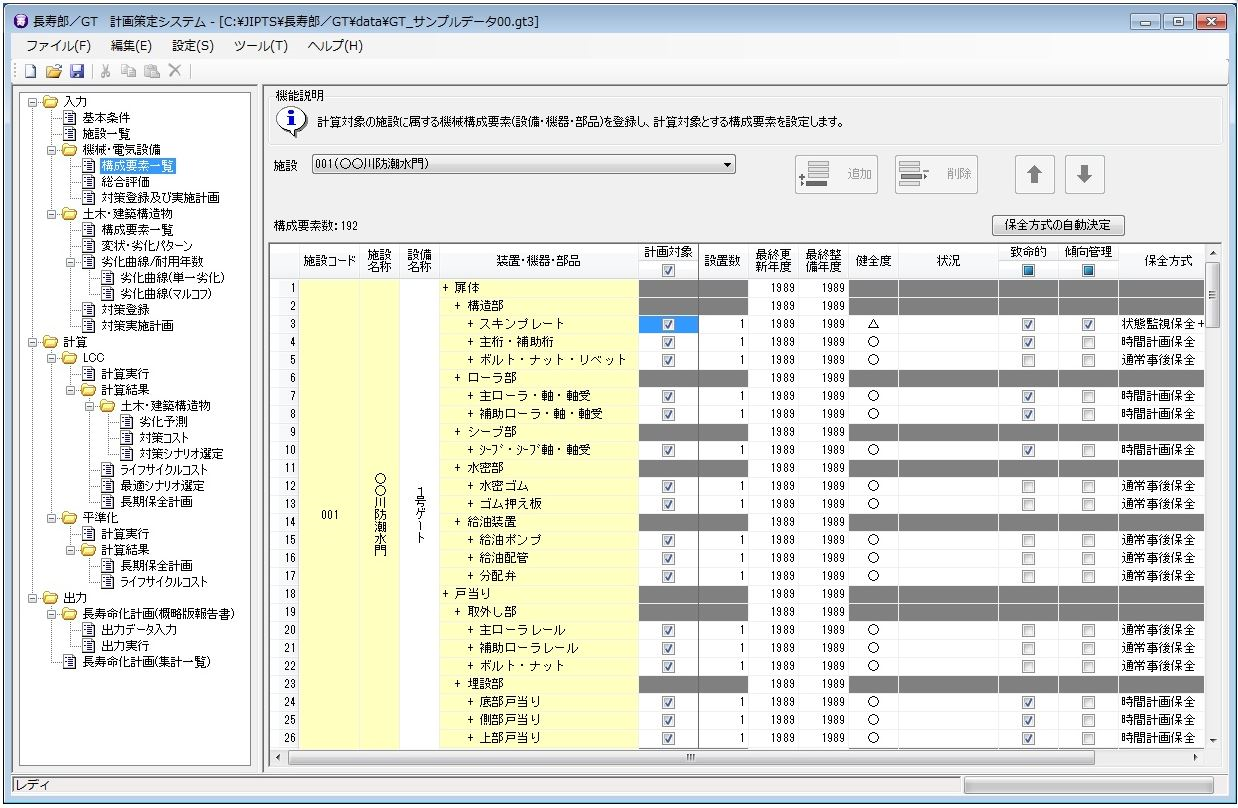
Task: Toggle the 計画対象 header checkbox
Action: coord(668,270)
